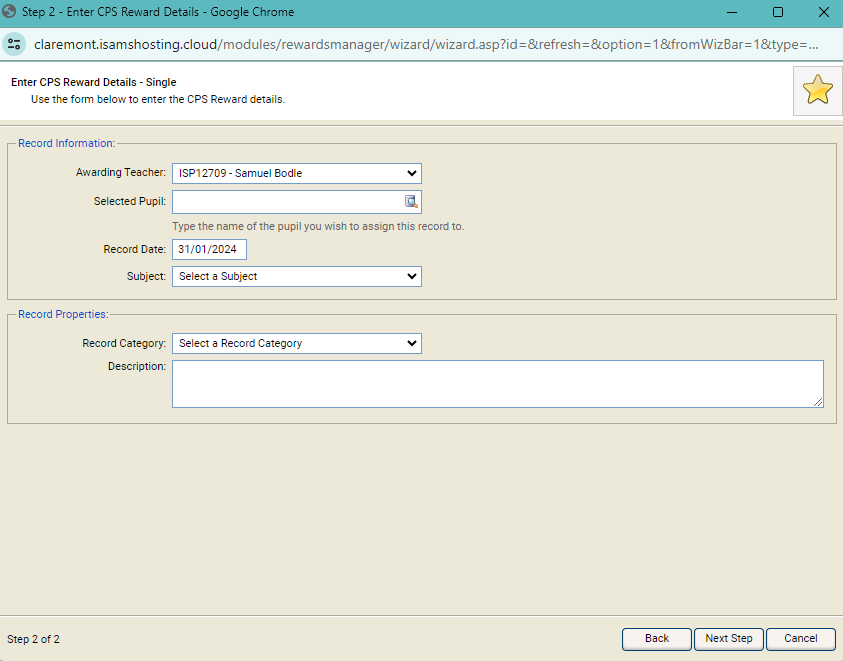This screenshot has width=843, height=661.
Task: Grab the Description box resize handle
Action: [818, 402]
